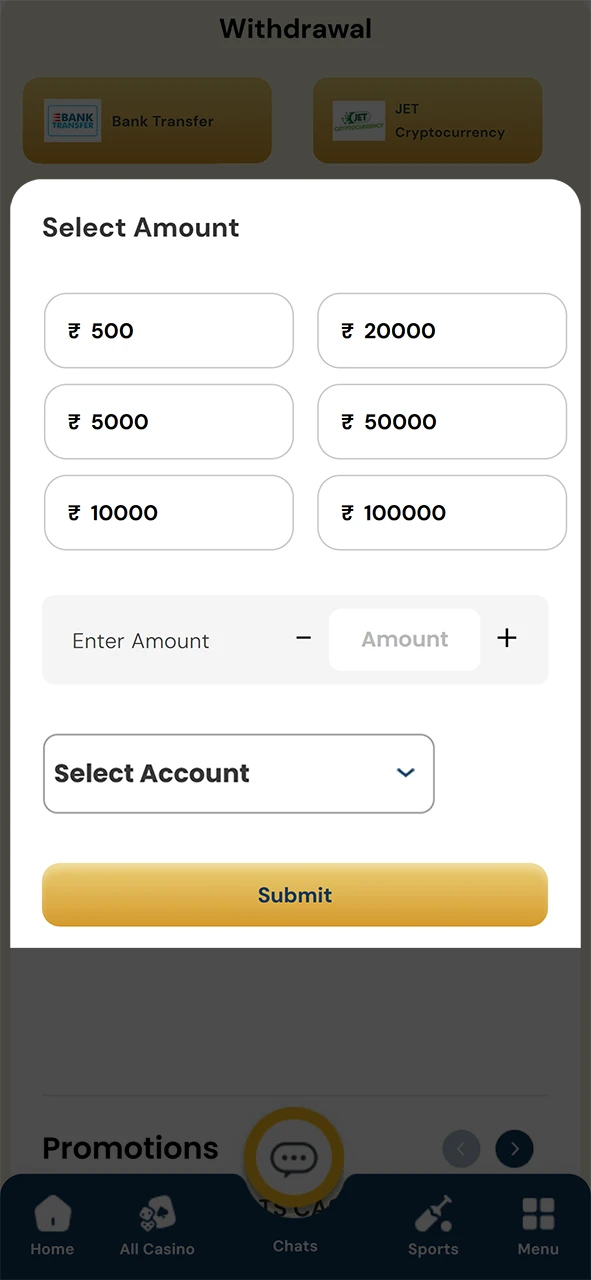Expand the account chevron arrow
This screenshot has height=1280, width=591.
(406, 773)
